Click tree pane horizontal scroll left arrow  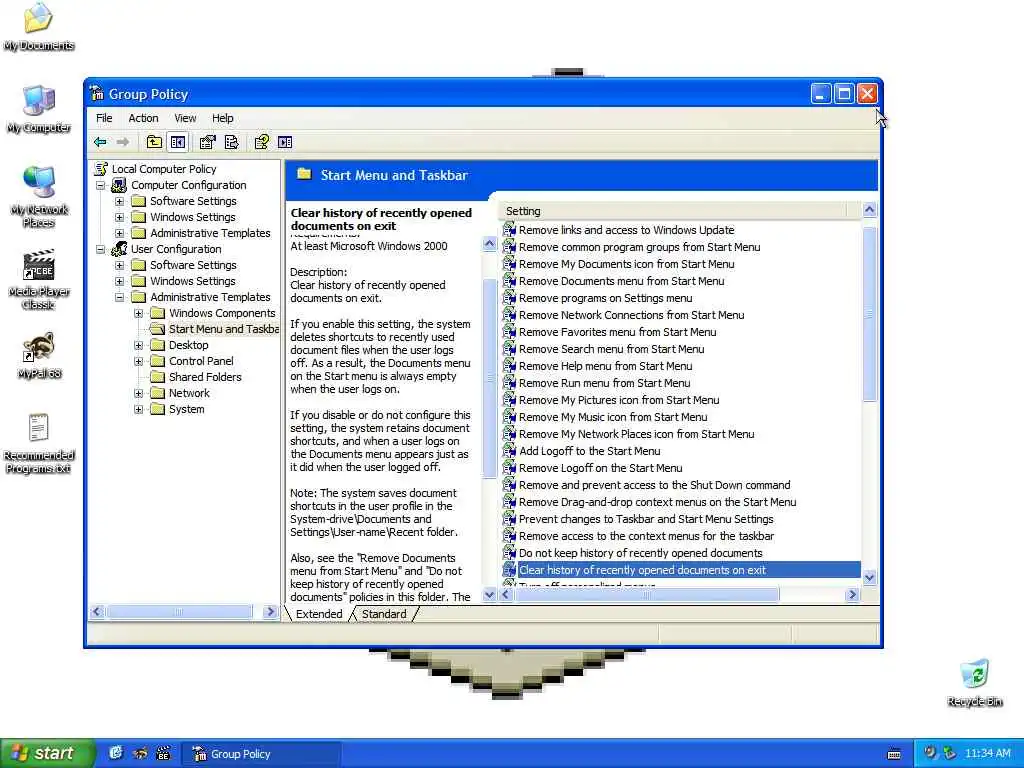(97, 611)
